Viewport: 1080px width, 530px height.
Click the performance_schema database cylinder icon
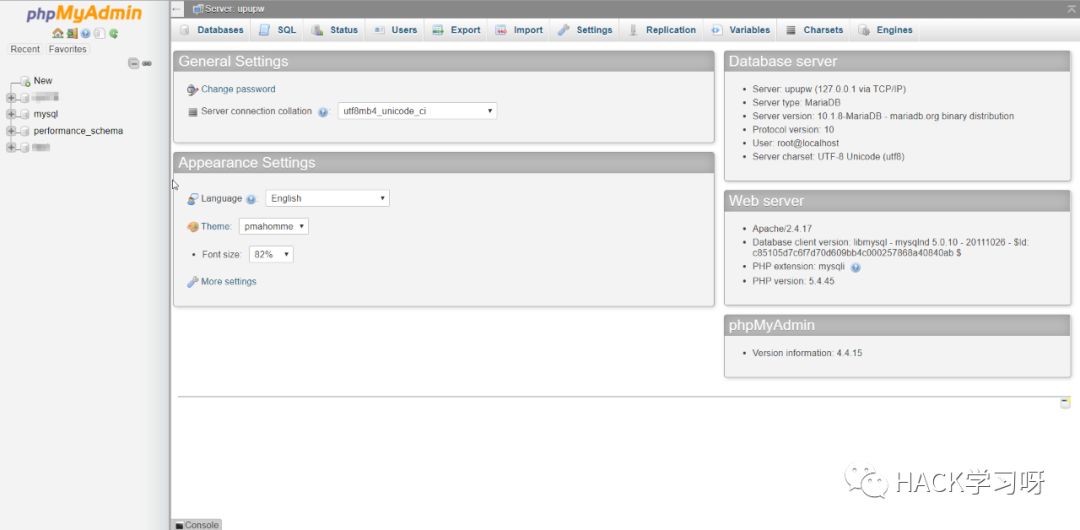pyautogui.click(x=25, y=131)
